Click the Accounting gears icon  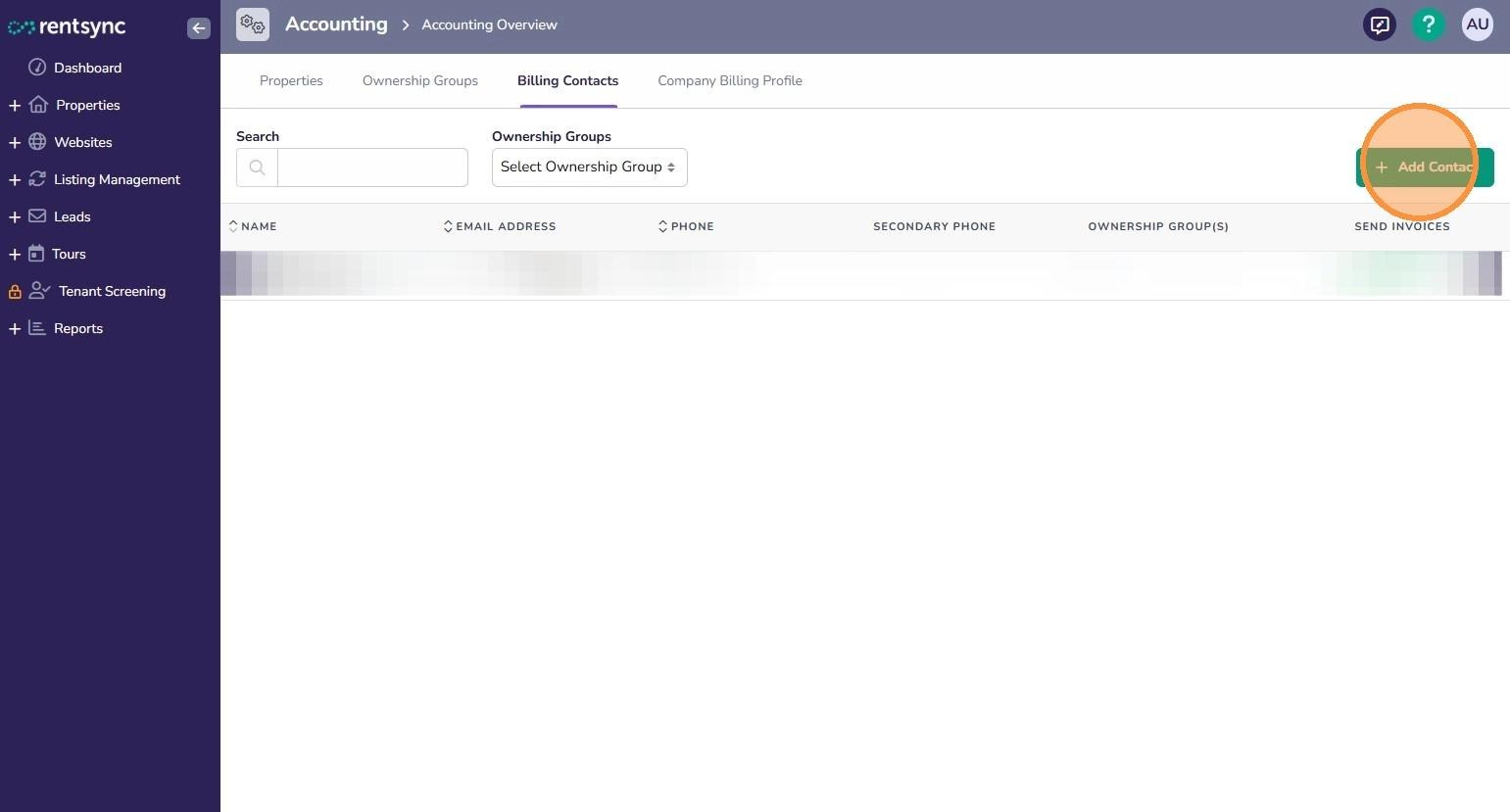(253, 24)
